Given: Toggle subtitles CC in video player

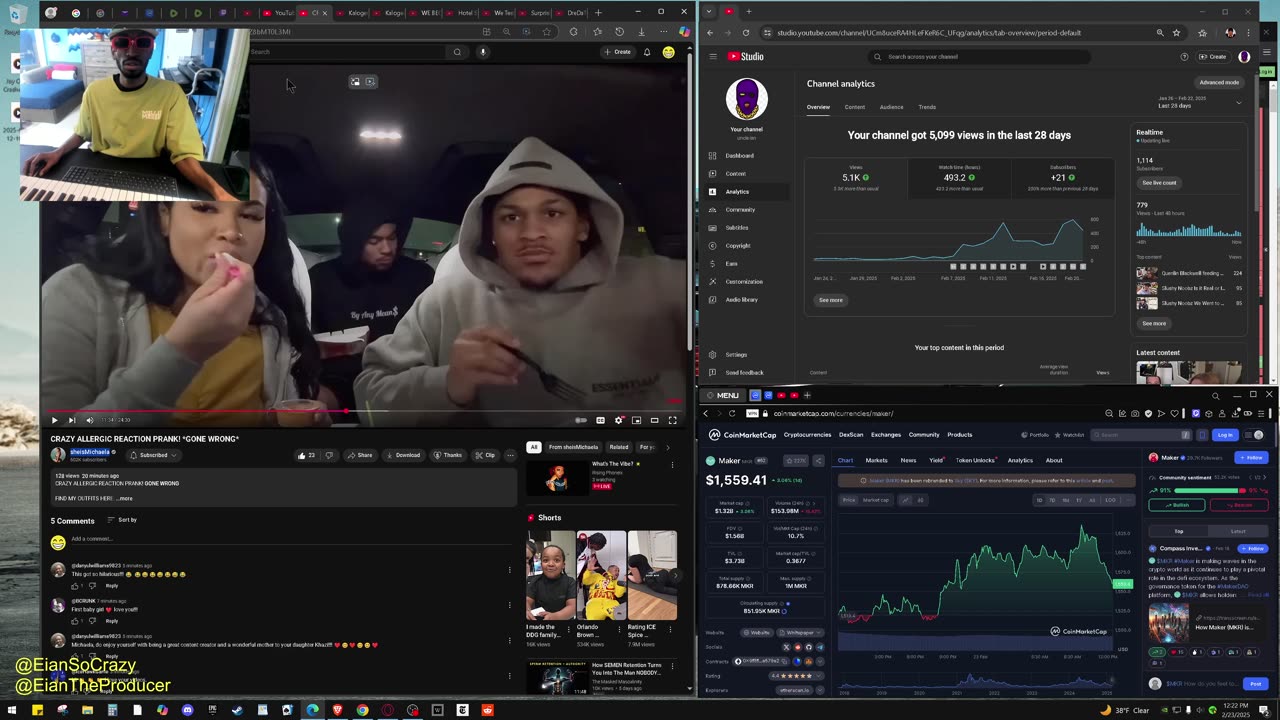Looking at the screenshot, I should (x=600, y=420).
